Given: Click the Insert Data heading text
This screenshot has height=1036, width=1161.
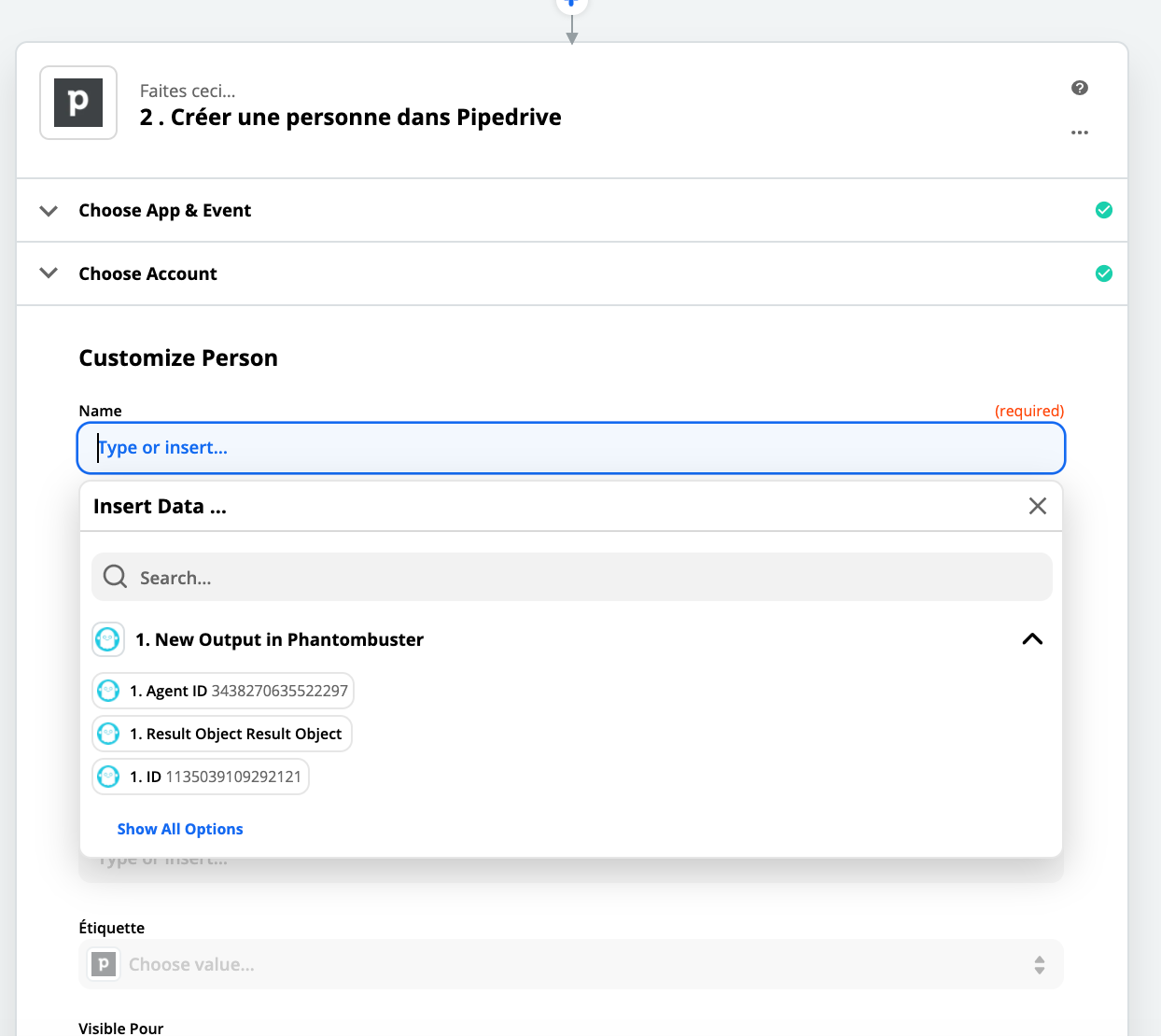Looking at the screenshot, I should coord(160,506).
